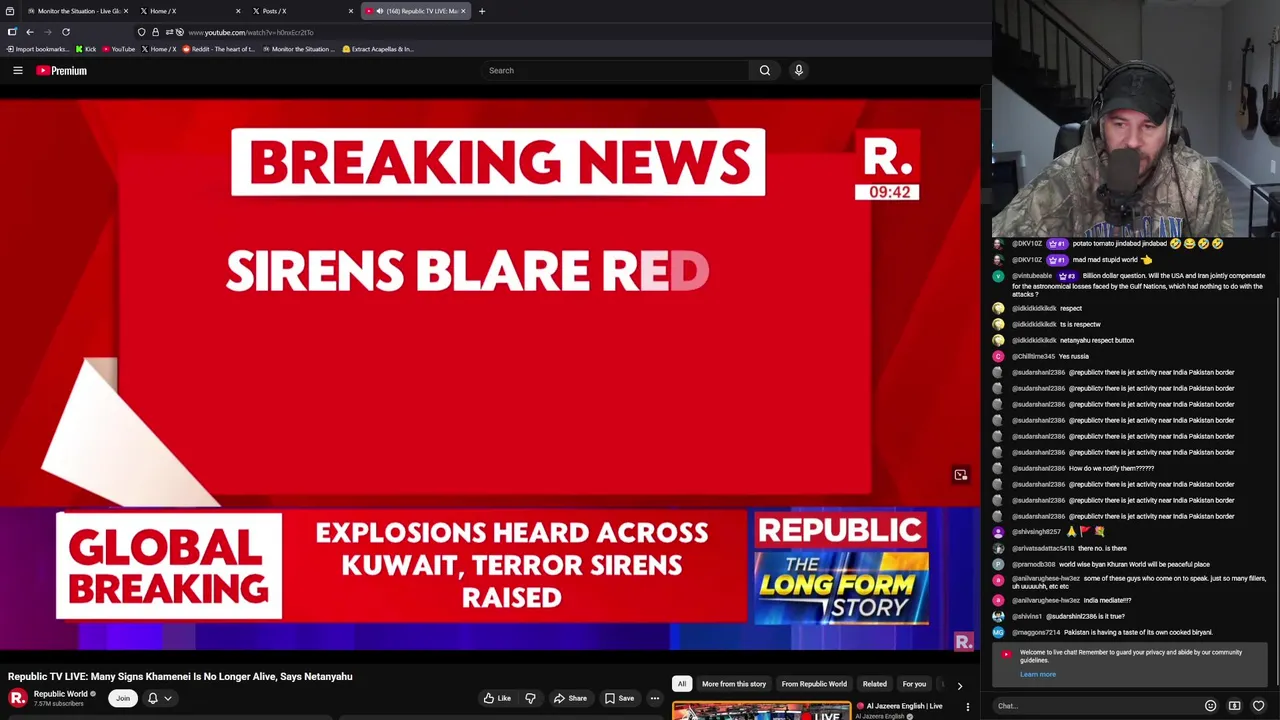This screenshot has height=720, width=1280.
Task: Click the Republic World channel avatar
Action: click(x=17, y=698)
